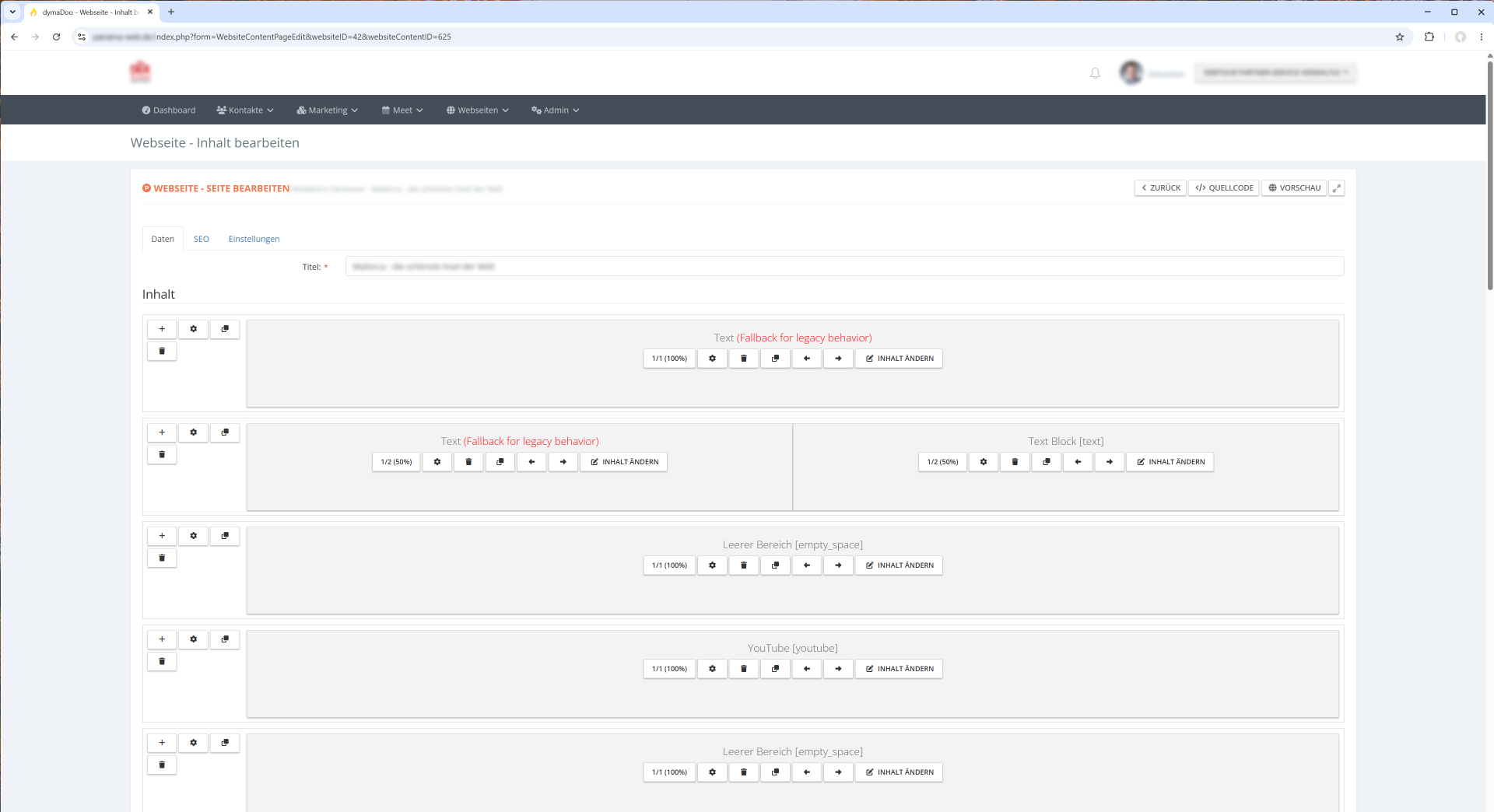Expand the Webseiten menu
This screenshot has width=1494, height=812.
click(x=478, y=110)
